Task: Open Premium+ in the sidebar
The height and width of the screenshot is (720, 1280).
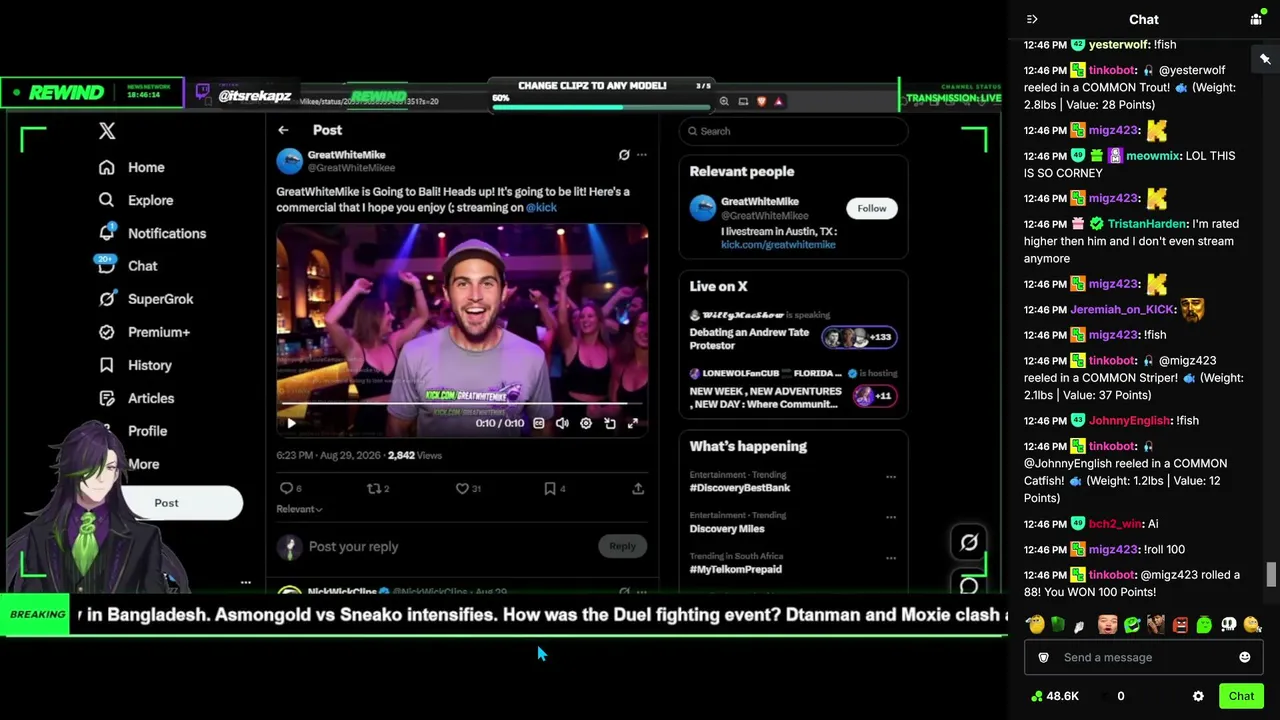Action: [144, 332]
